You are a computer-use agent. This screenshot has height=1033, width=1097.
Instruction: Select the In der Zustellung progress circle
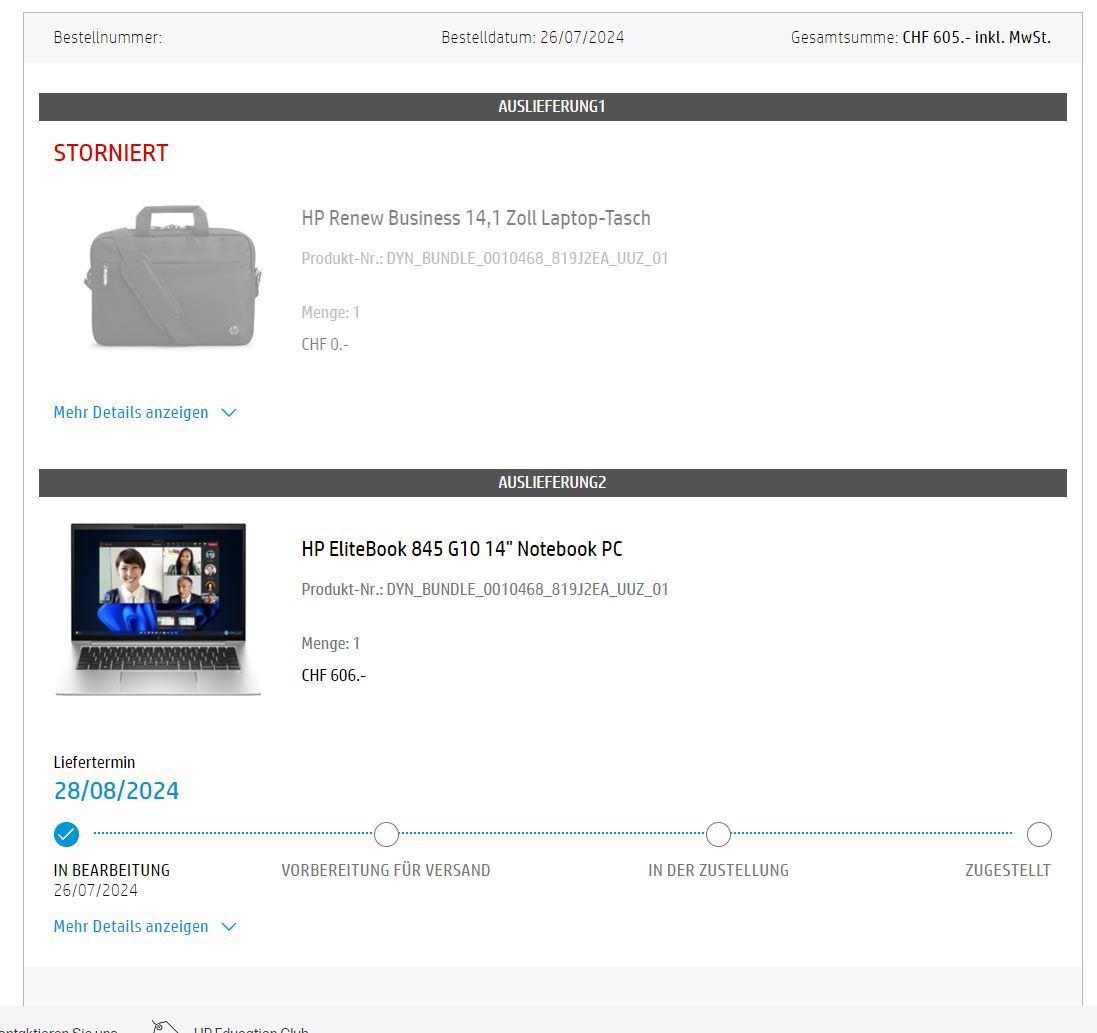pos(718,833)
